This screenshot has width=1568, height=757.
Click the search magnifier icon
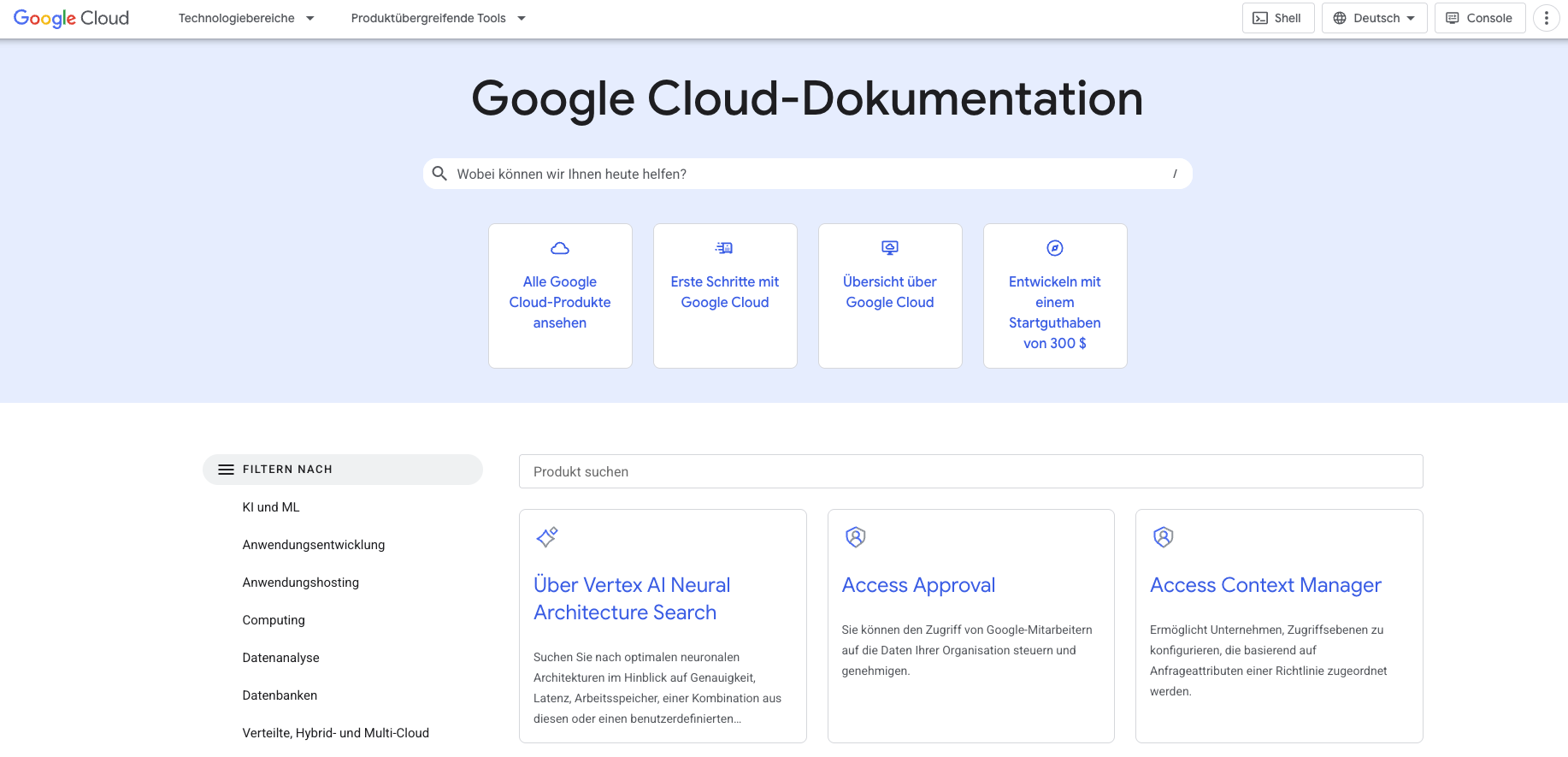coord(439,174)
